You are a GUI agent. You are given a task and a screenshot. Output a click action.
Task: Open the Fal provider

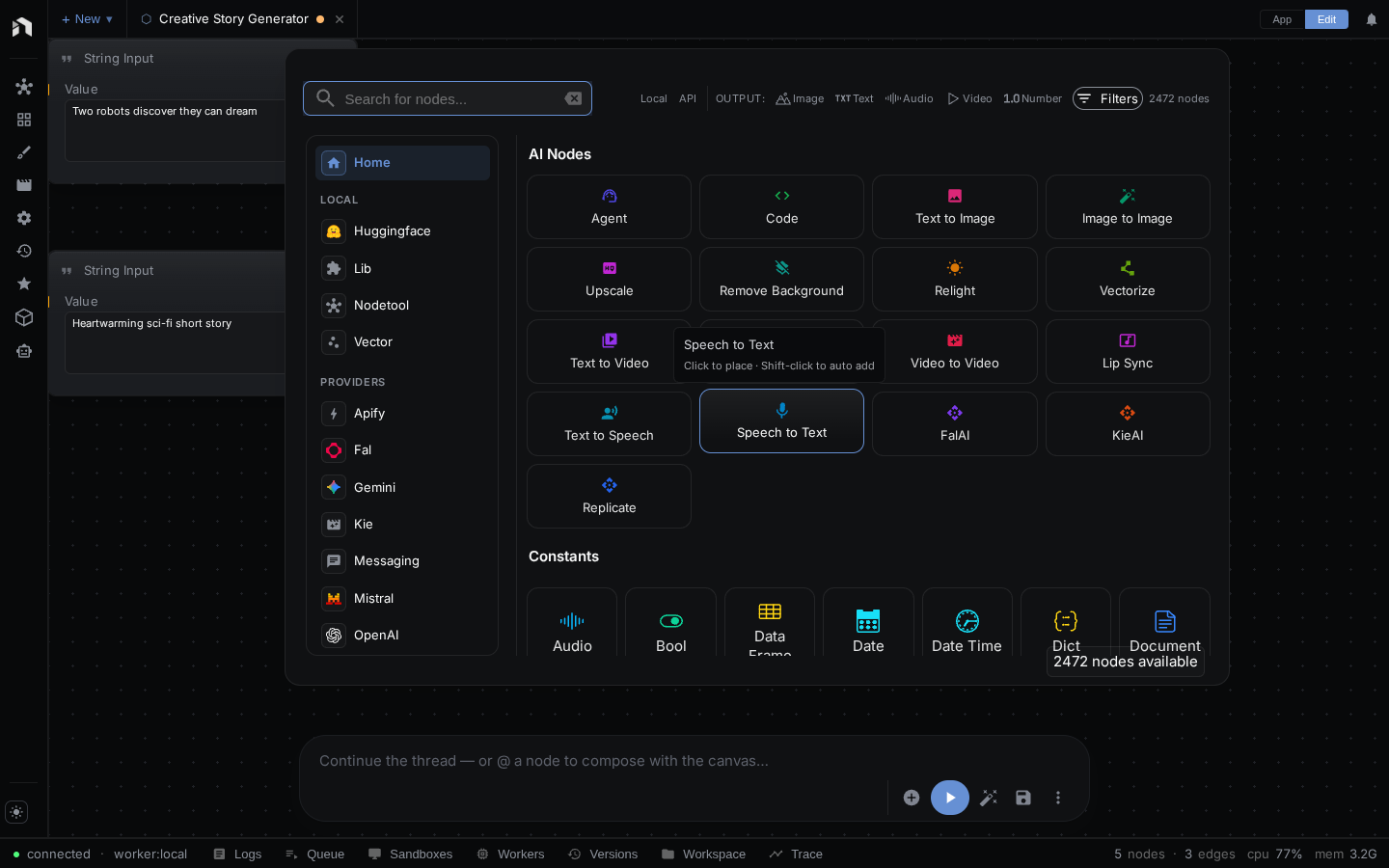pyautogui.click(x=402, y=449)
